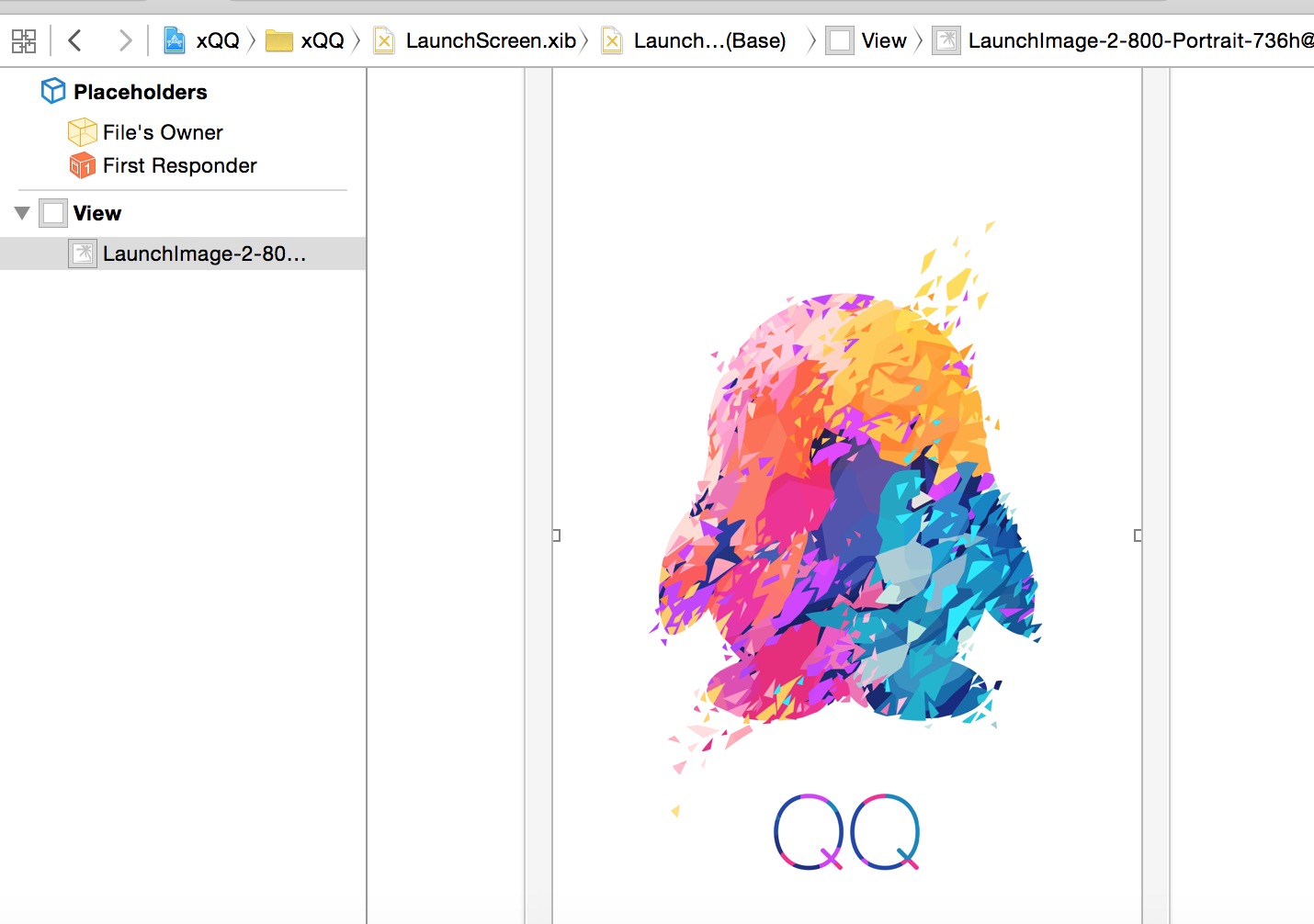Open the LaunchImage-2-800-Portrait breadcrumb item
The height and width of the screenshot is (924, 1314).
1140,40
